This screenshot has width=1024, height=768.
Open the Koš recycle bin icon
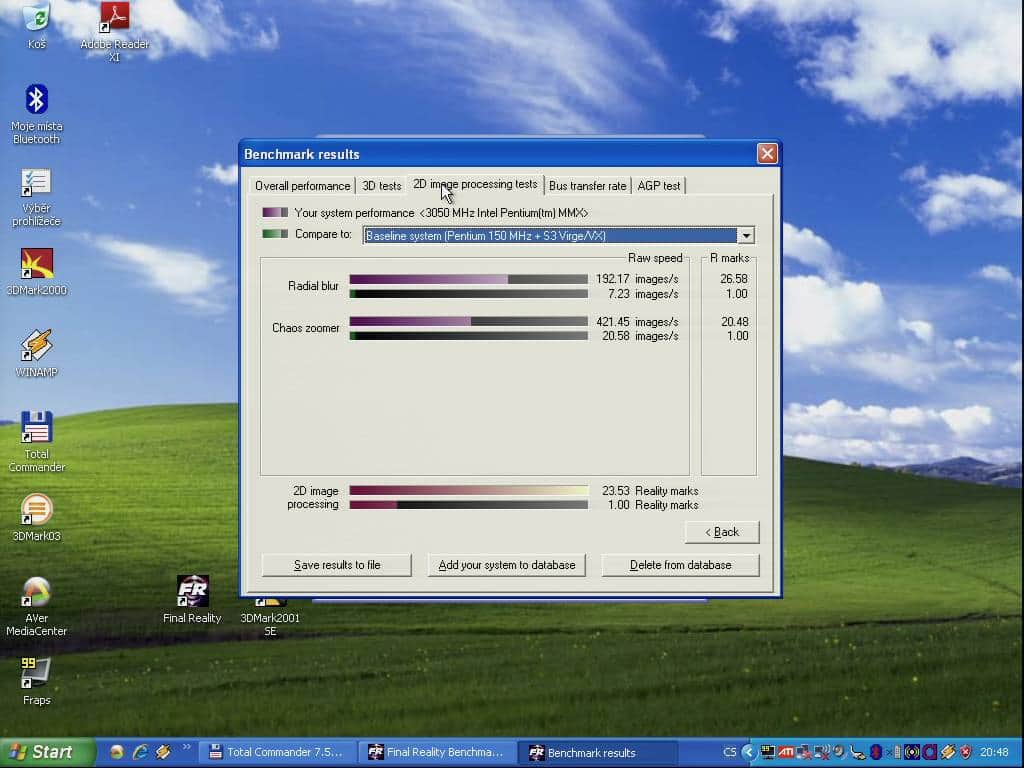click(37, 25)
